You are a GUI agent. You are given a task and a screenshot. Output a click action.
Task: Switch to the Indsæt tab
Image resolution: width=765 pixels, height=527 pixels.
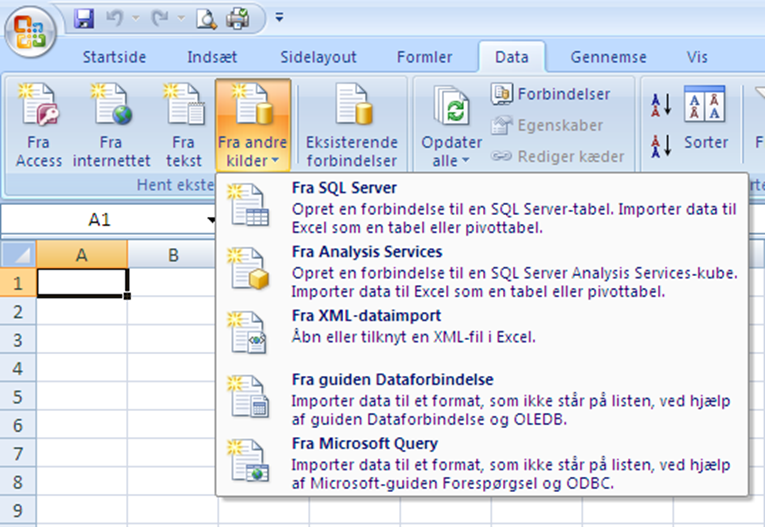coord(212,57)
